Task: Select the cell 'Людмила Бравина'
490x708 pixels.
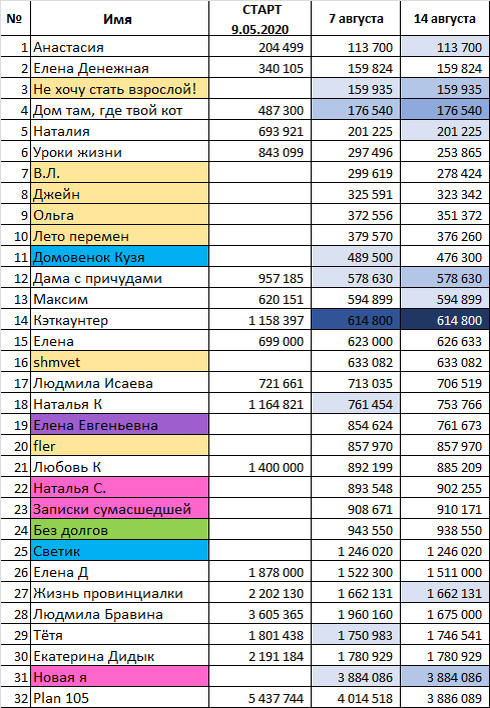Action: [x=119, y=614]
